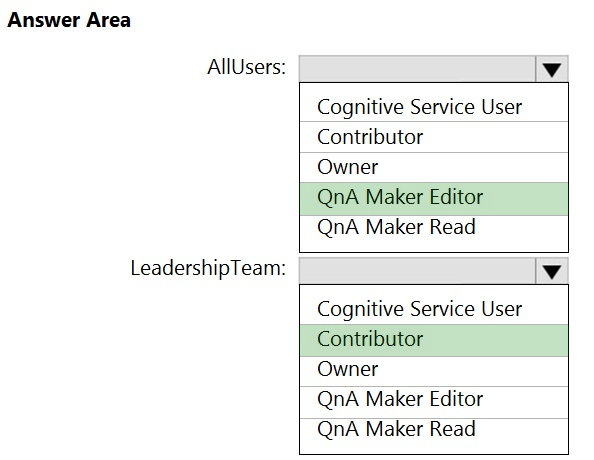The height and width of the screenshot is (460, 594).
Task: Click blank space below LeadershipTeam QnA Maker Read
Action: tap(434, 447)
